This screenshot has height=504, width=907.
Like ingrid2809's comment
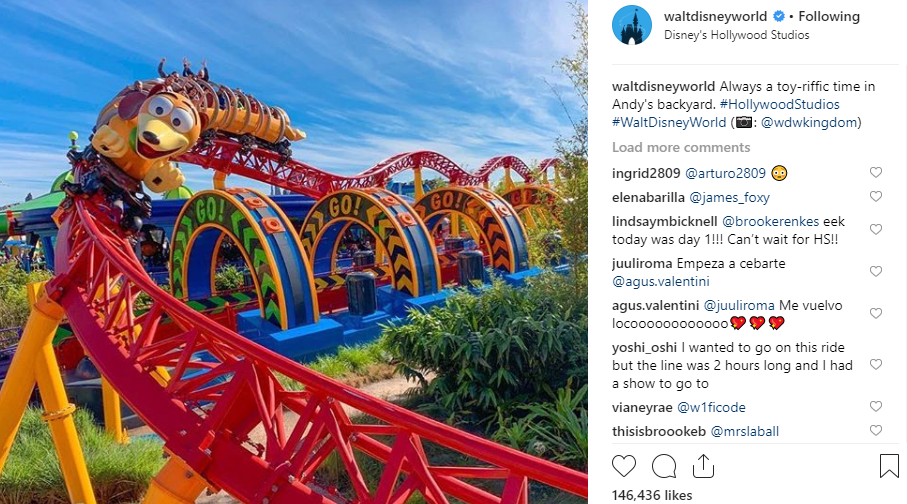tap(876, 172)
